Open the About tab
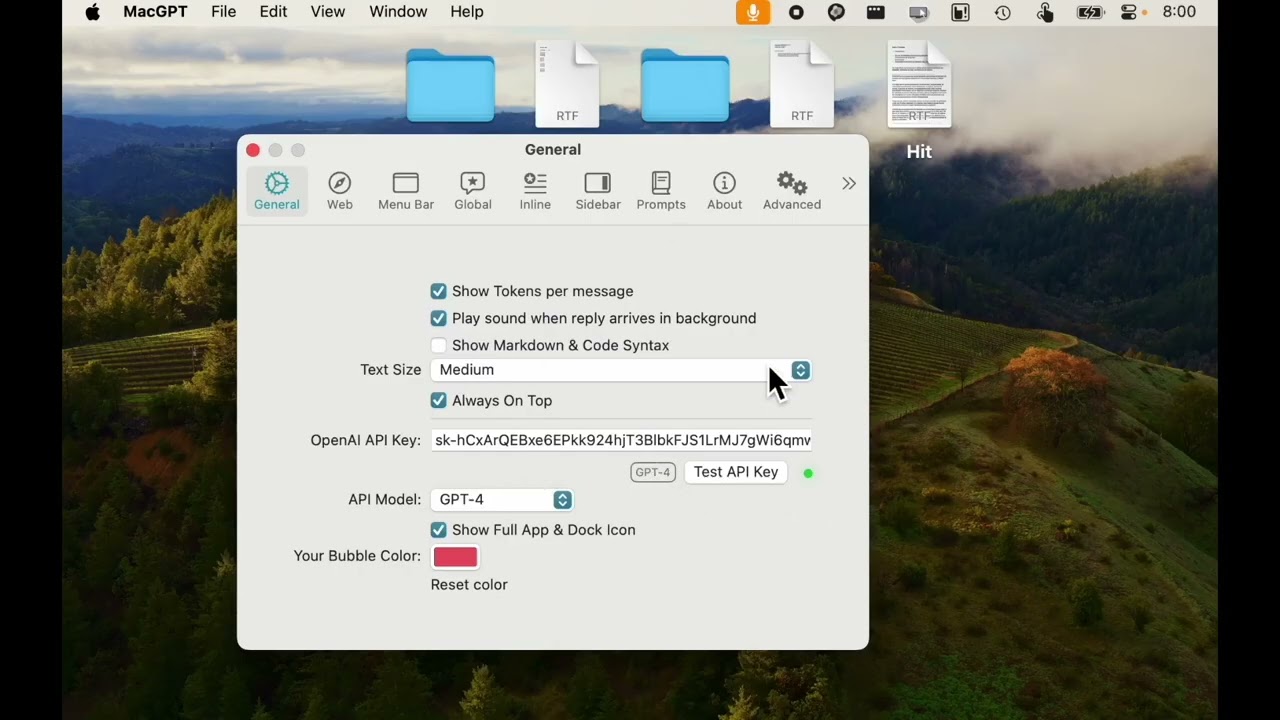The image size is (1280, 720). point(725,191)
